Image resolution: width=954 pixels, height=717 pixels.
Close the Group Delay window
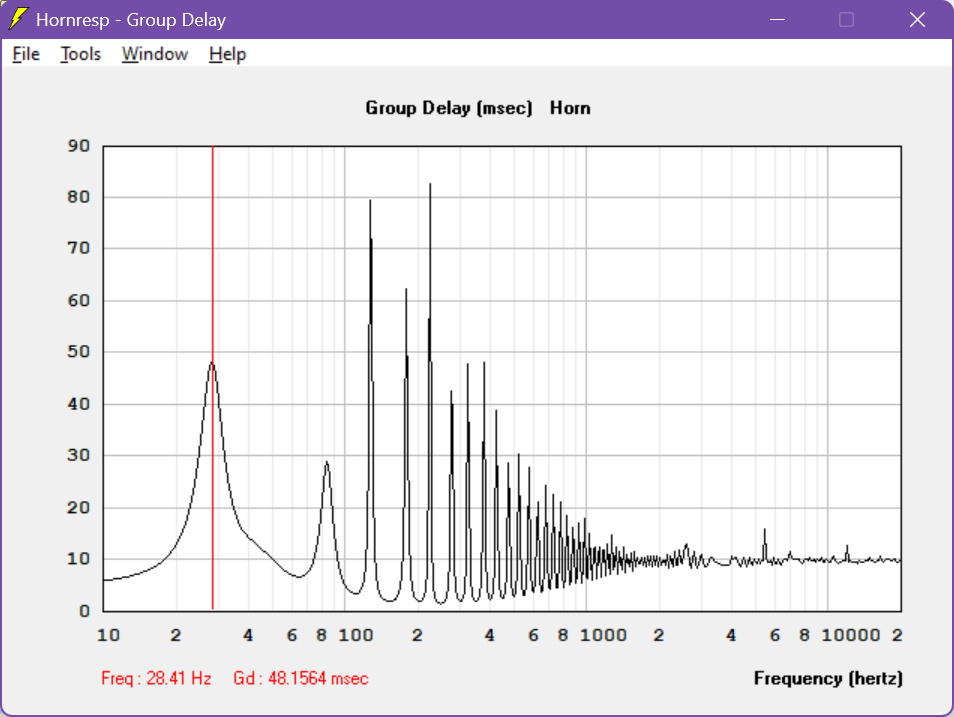pos(917,19)
